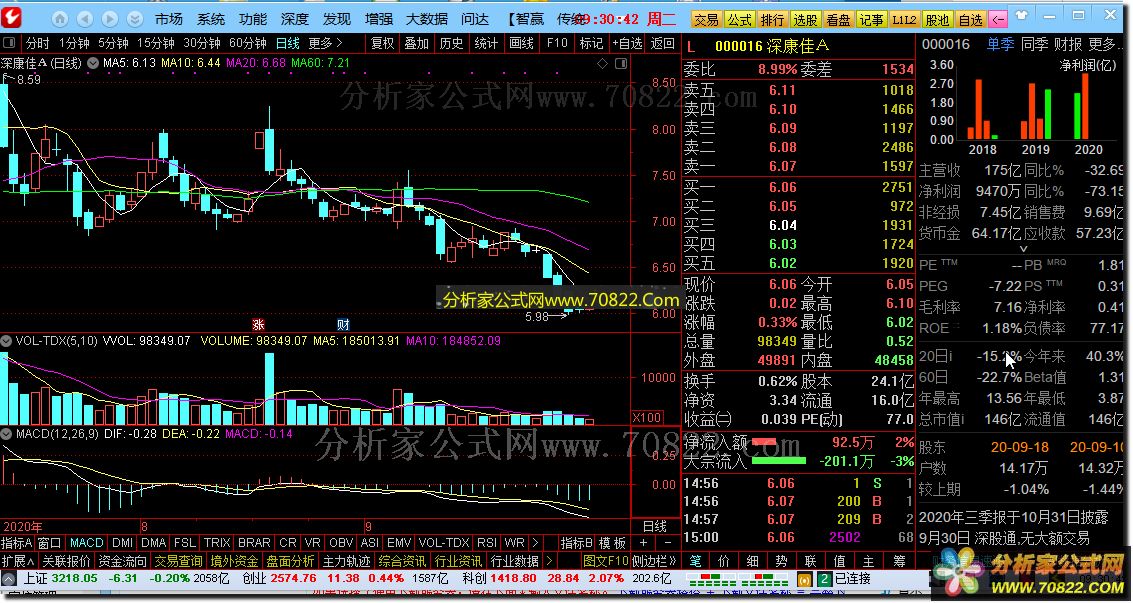Switch to the 1分钟 period
The image size is (1133, 603).
pyautogui.click(x=74, y=43)
